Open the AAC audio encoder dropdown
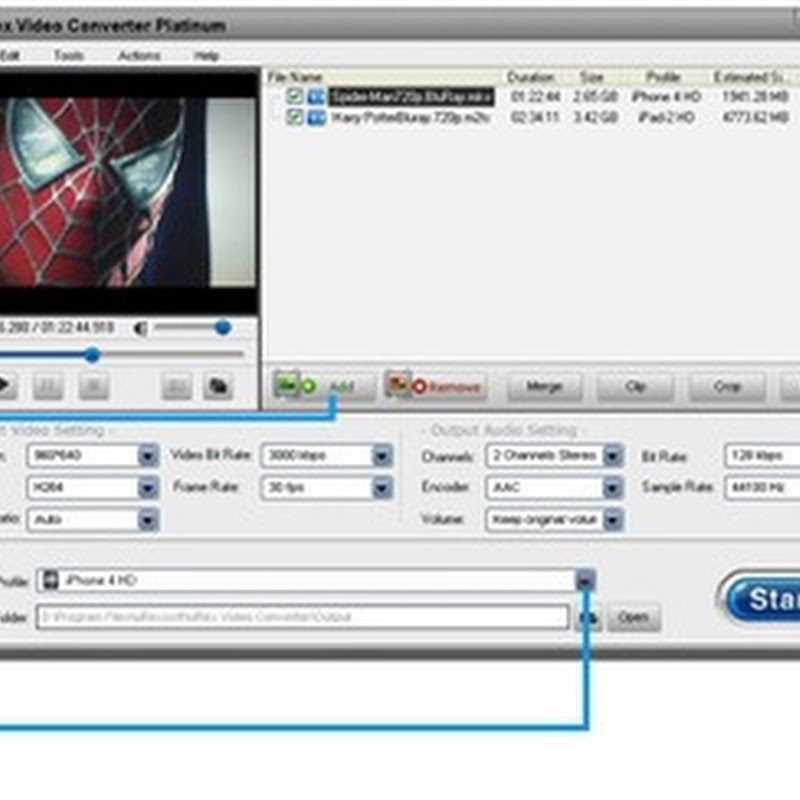 point(613,488)
